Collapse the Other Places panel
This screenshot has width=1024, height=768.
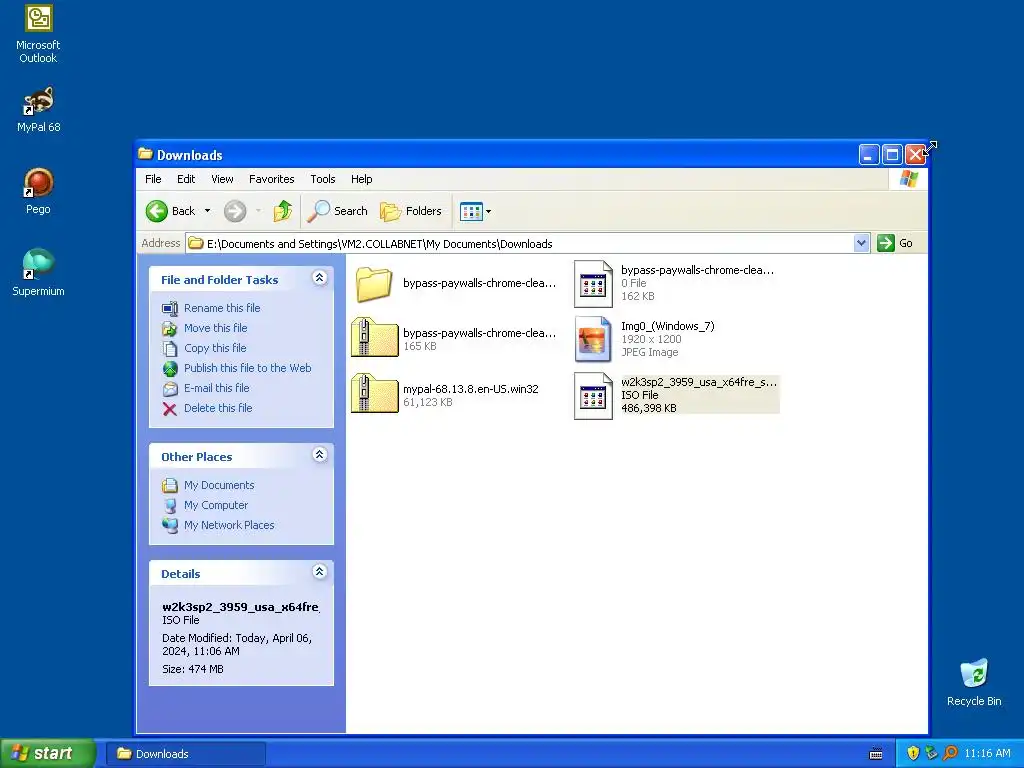click(x=319, y=455)
